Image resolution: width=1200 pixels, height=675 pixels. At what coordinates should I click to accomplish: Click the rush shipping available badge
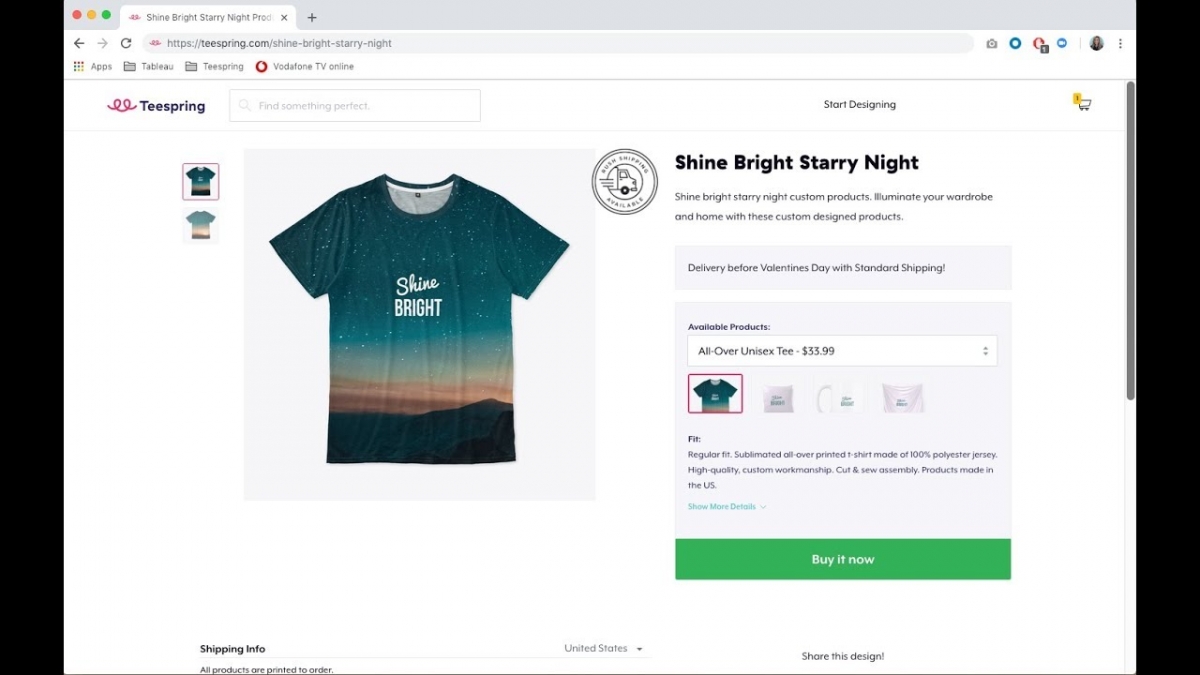pos(625,182)
